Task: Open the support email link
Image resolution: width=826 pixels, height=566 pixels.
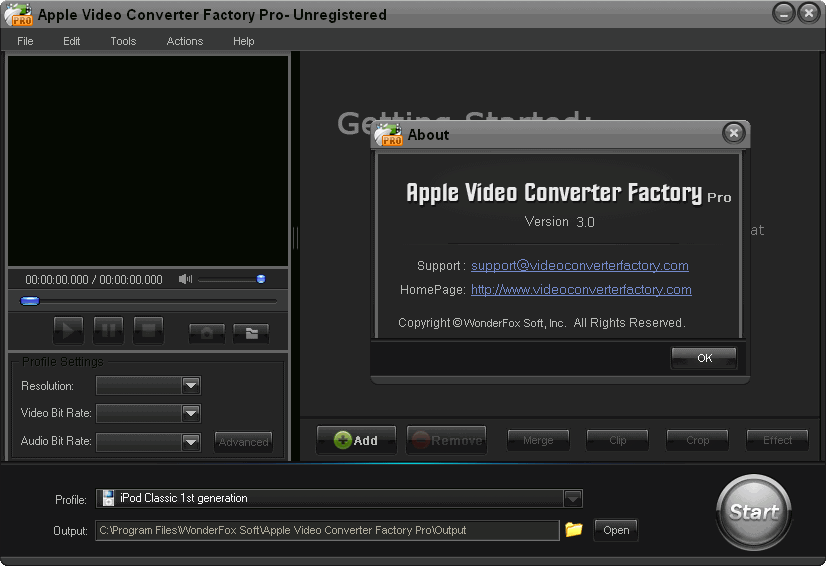Action: tap(579, 265)
